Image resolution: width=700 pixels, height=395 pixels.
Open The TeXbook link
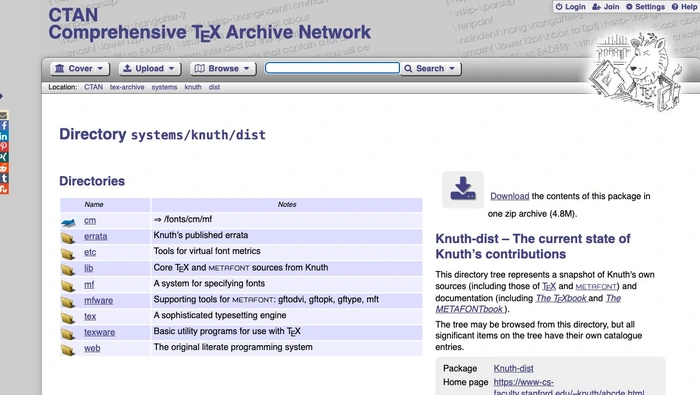(561, 298)
